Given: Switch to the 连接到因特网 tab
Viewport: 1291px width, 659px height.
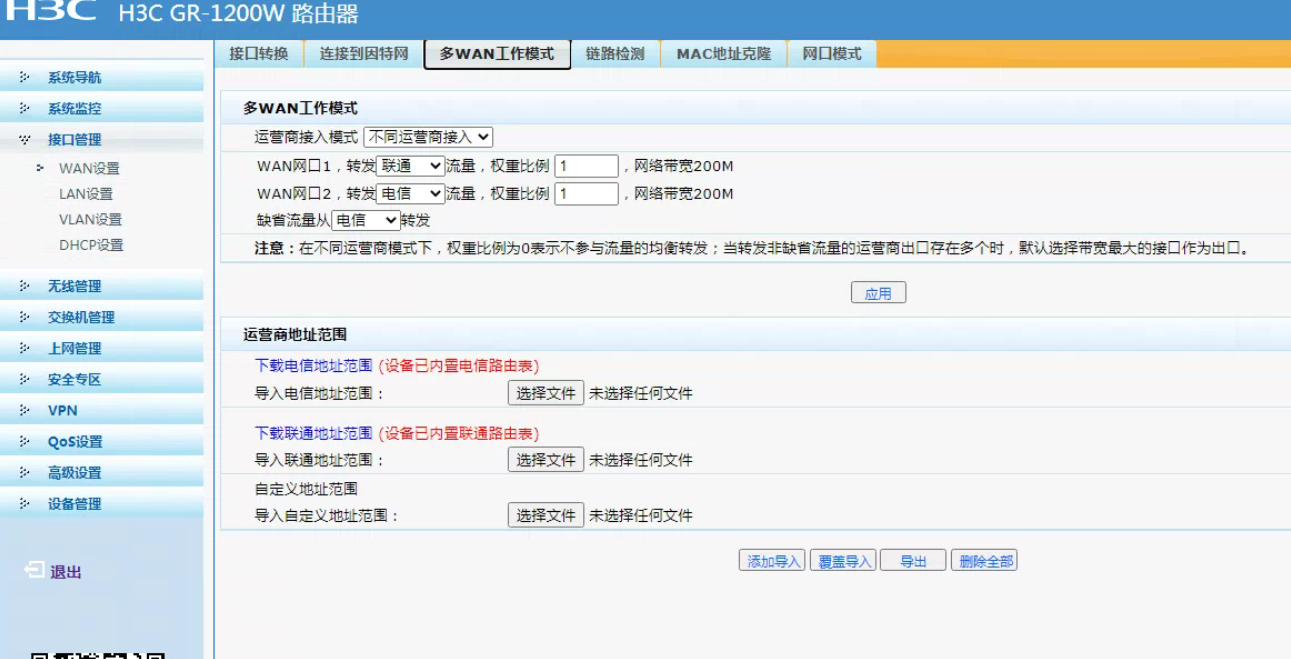Looking at the screenshot, I should click(x=364, y=54).
